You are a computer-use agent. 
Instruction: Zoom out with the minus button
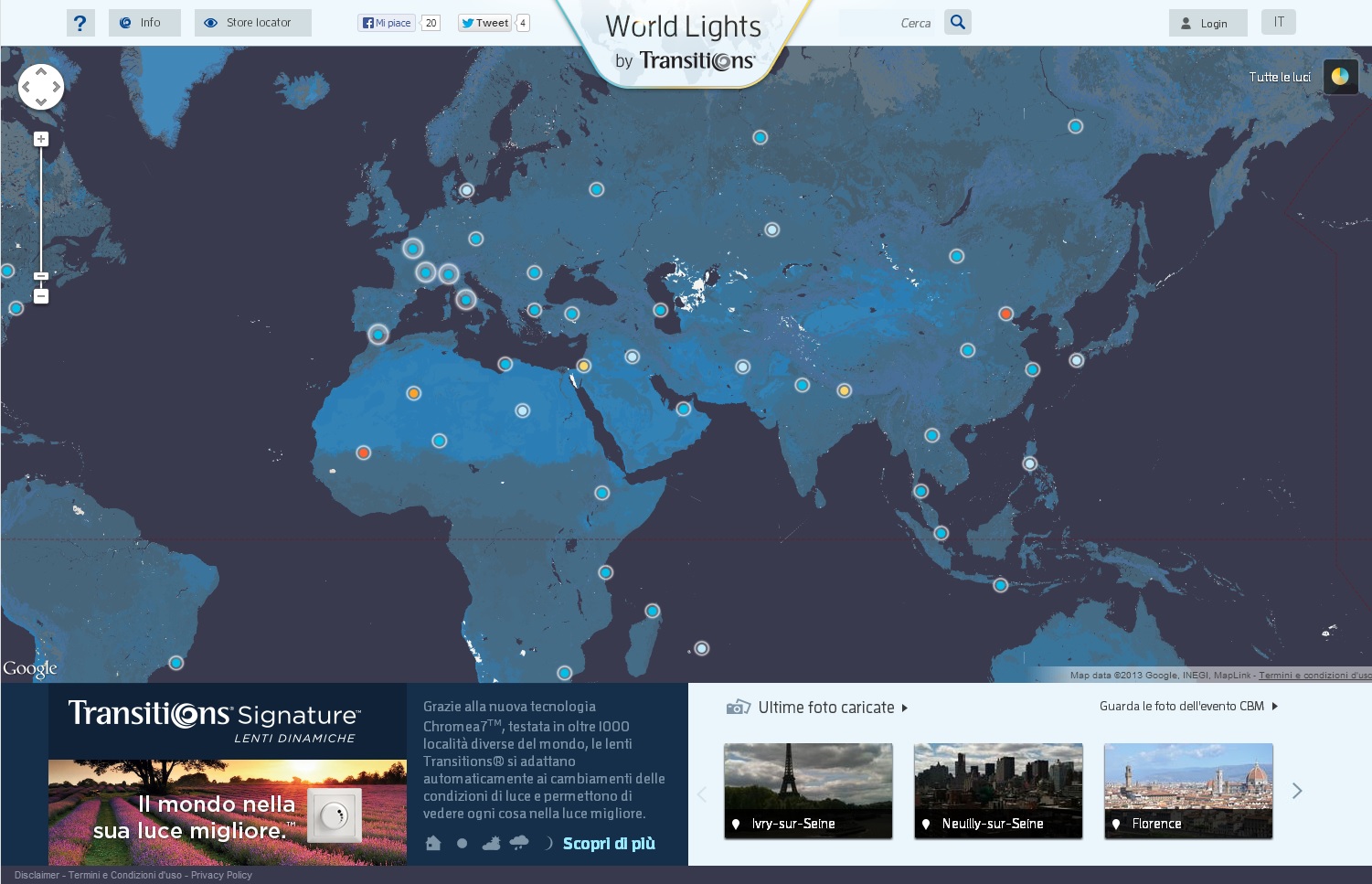pos(41,296)
